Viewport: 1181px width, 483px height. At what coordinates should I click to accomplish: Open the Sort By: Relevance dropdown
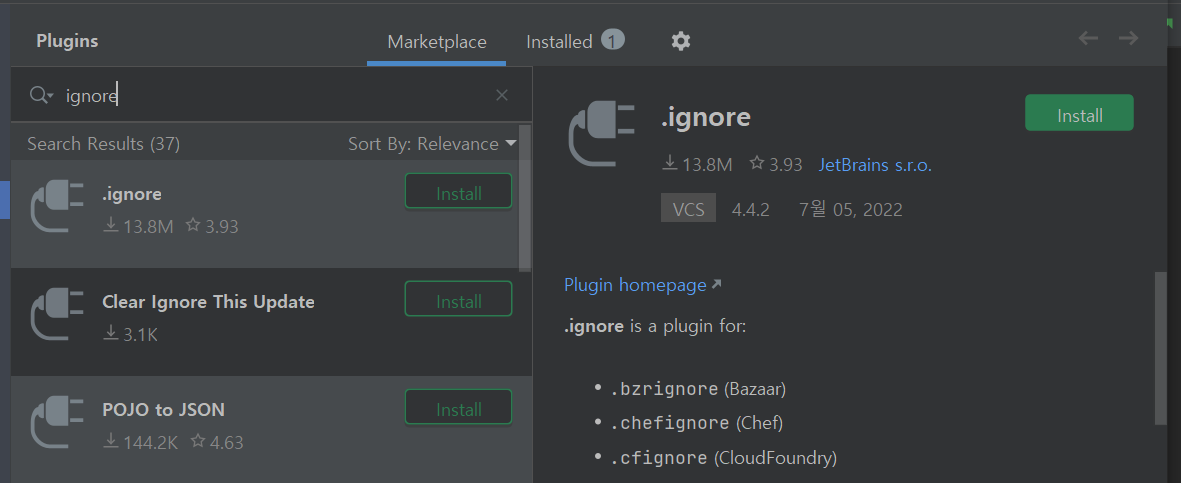point(432,143)
